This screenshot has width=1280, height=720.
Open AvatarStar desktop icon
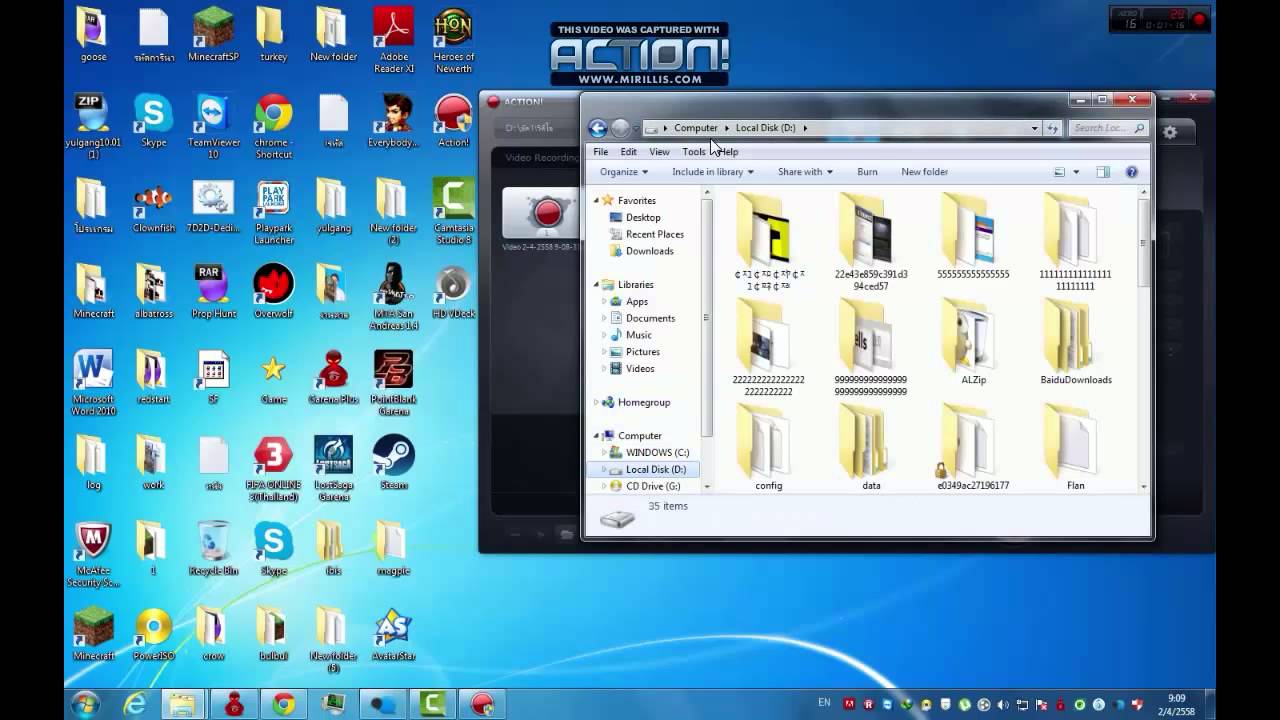pos(393,635)
